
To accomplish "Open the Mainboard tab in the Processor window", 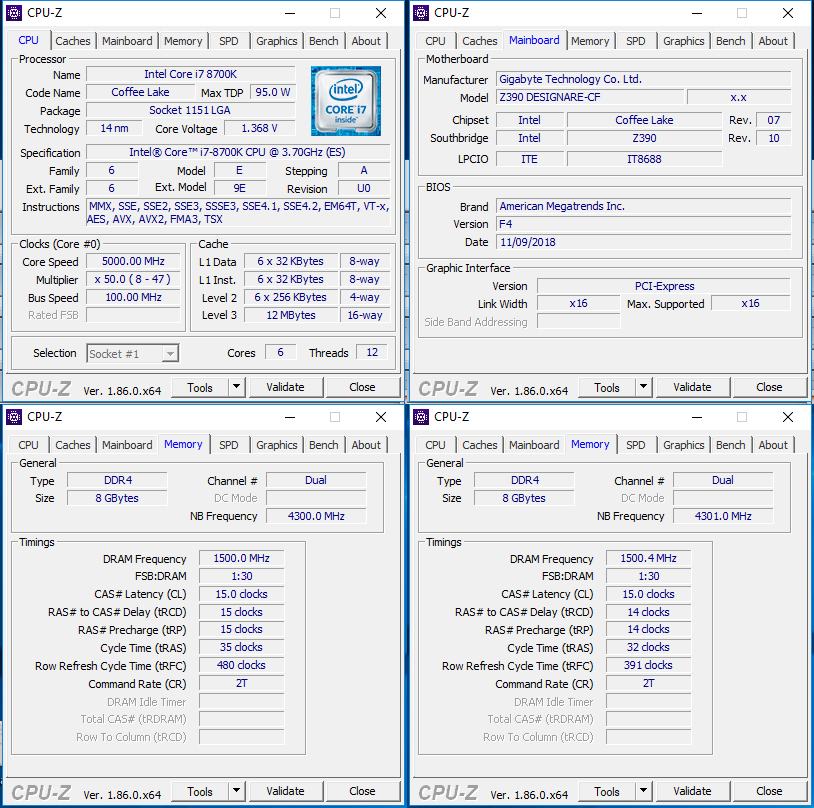I will (127, 41).
